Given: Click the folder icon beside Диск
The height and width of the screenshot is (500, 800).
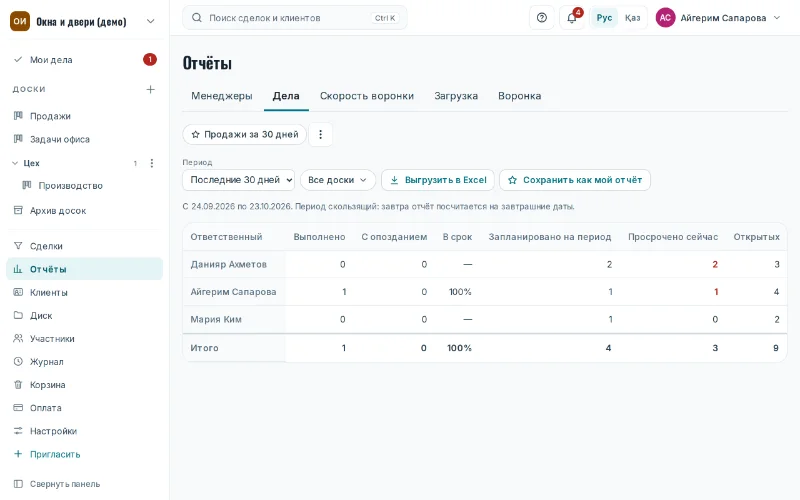Looking at the screenshot, I should coord(18,315).
